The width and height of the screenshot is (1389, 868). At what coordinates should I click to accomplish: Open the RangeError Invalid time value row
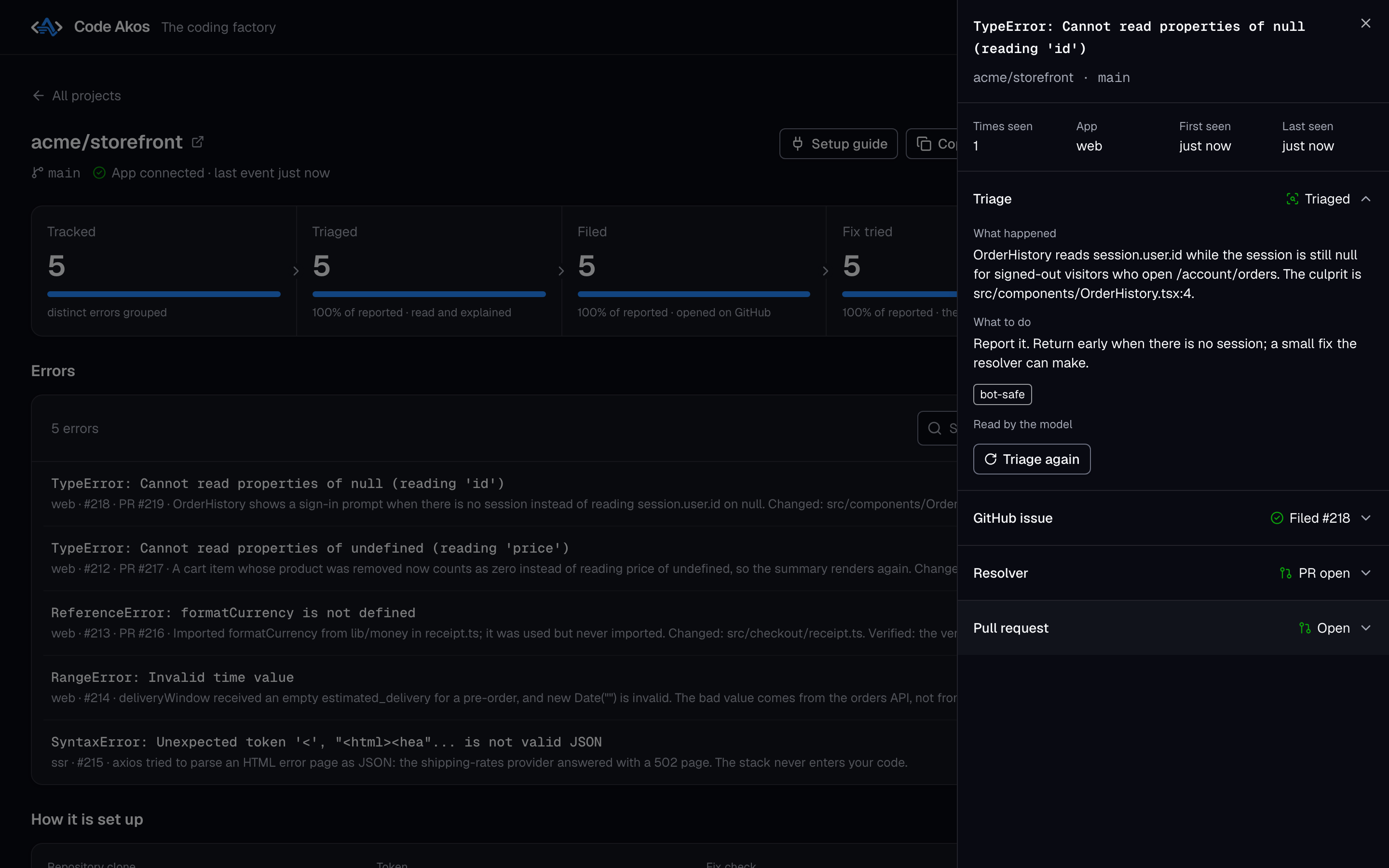[500, 687]
